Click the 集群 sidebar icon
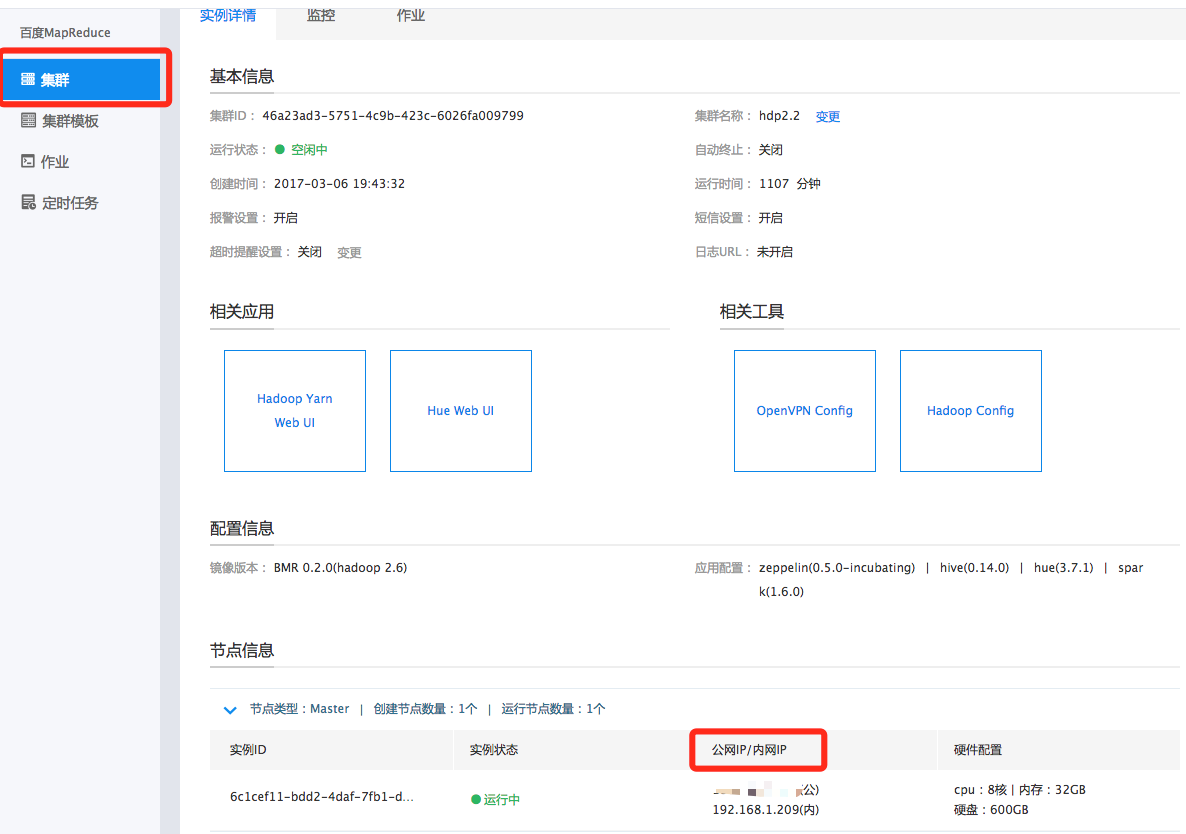Viewport: 1186px width, 834px height. click(28, 79)
